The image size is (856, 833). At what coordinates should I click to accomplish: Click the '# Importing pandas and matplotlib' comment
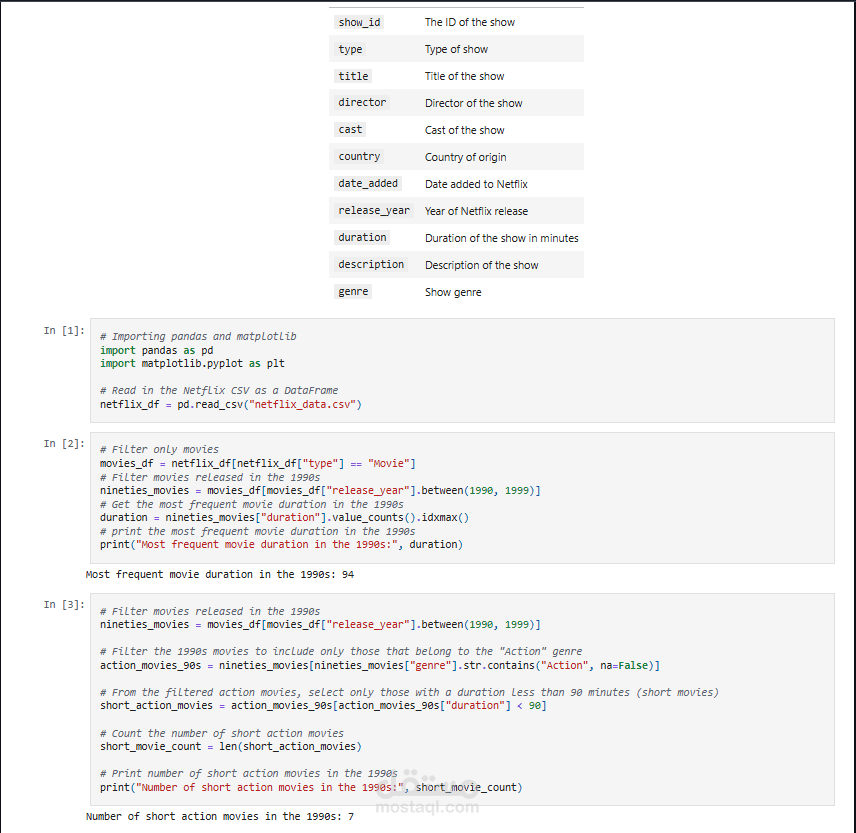pyautogui.click(x=198, y=336)
